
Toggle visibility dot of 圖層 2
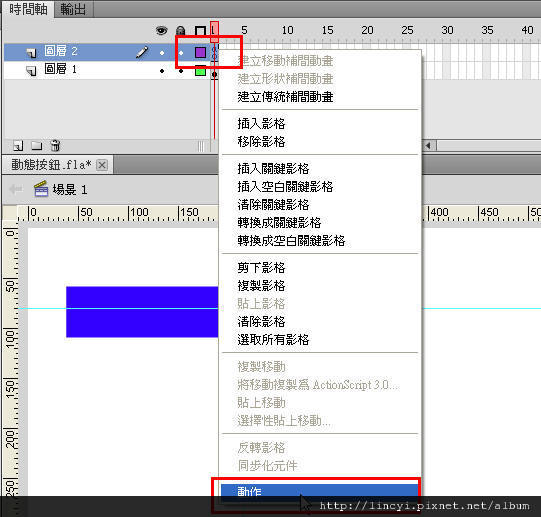coord(162,53)
